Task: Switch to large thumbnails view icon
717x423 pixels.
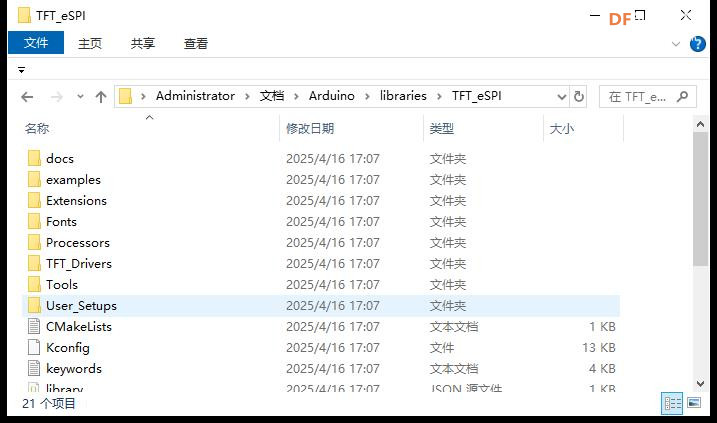Action: pyautogui.click(x=694, y=403)
